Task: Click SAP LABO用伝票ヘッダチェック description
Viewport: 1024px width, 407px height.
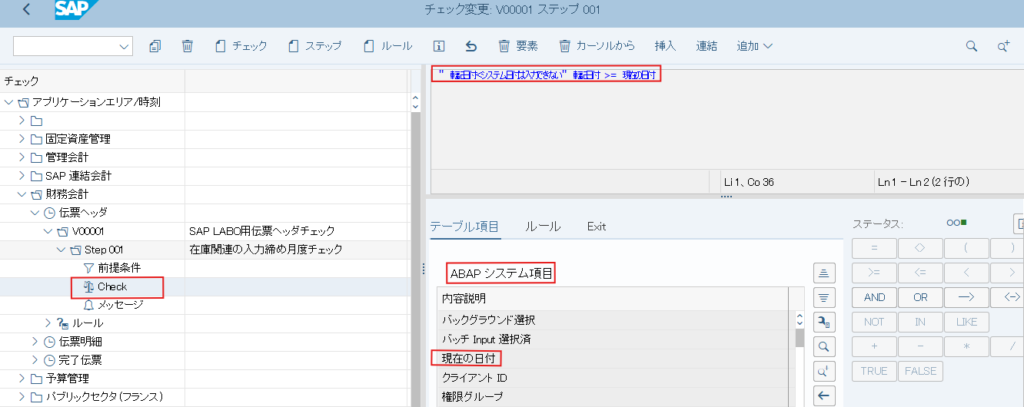Action: [261, 231]
